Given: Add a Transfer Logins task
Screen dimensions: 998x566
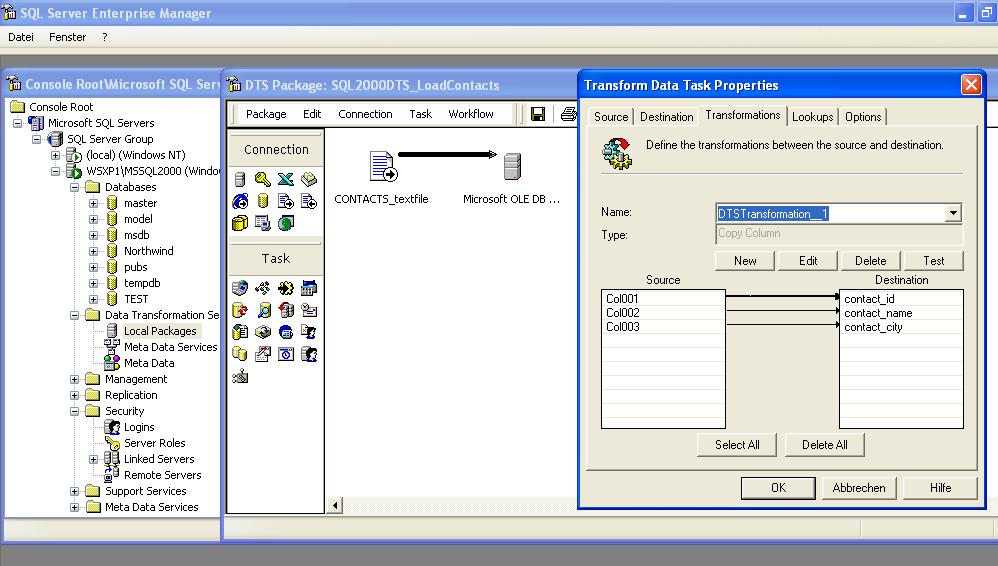Looking at the screenshot, I should click(309, 354).
